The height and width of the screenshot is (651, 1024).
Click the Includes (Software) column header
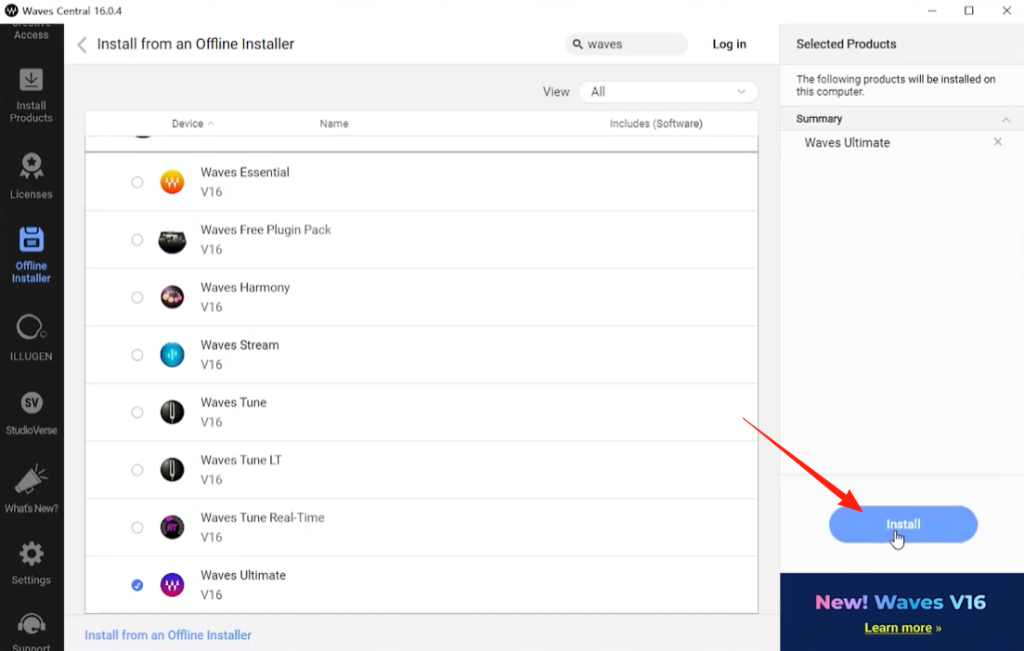[x=656, y=123]
